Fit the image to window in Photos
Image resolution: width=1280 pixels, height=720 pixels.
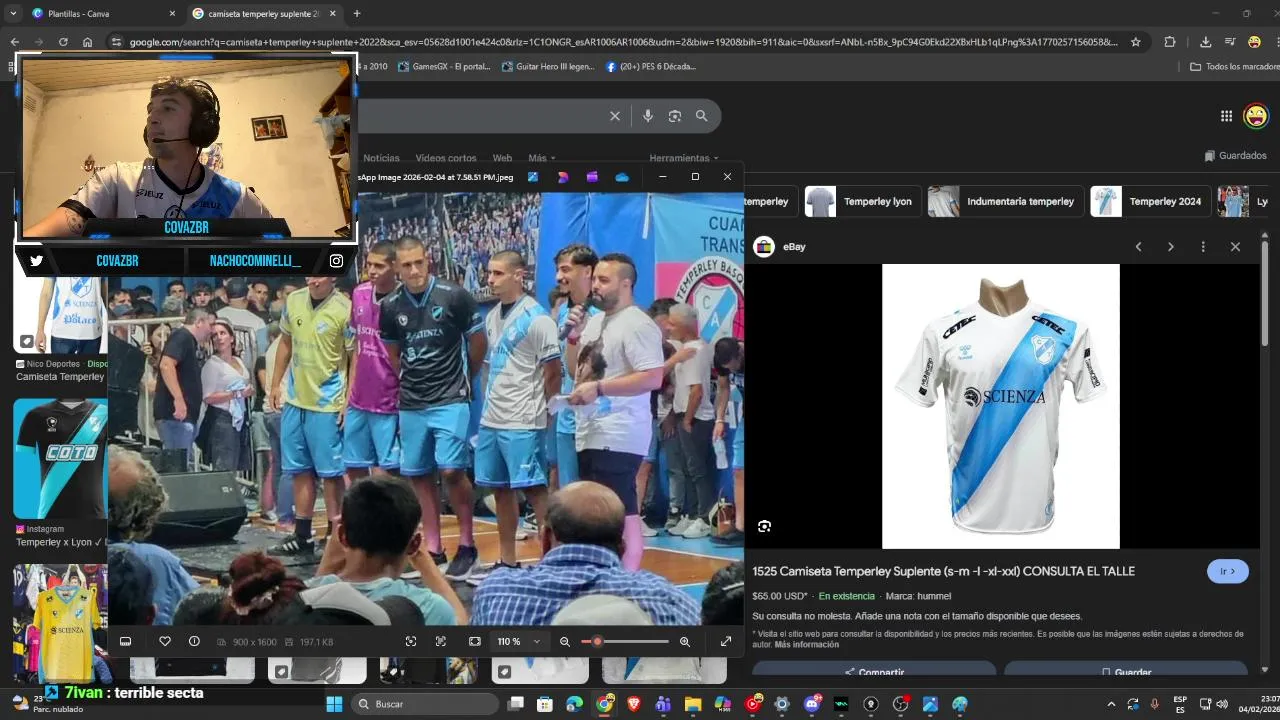point(475,642)
